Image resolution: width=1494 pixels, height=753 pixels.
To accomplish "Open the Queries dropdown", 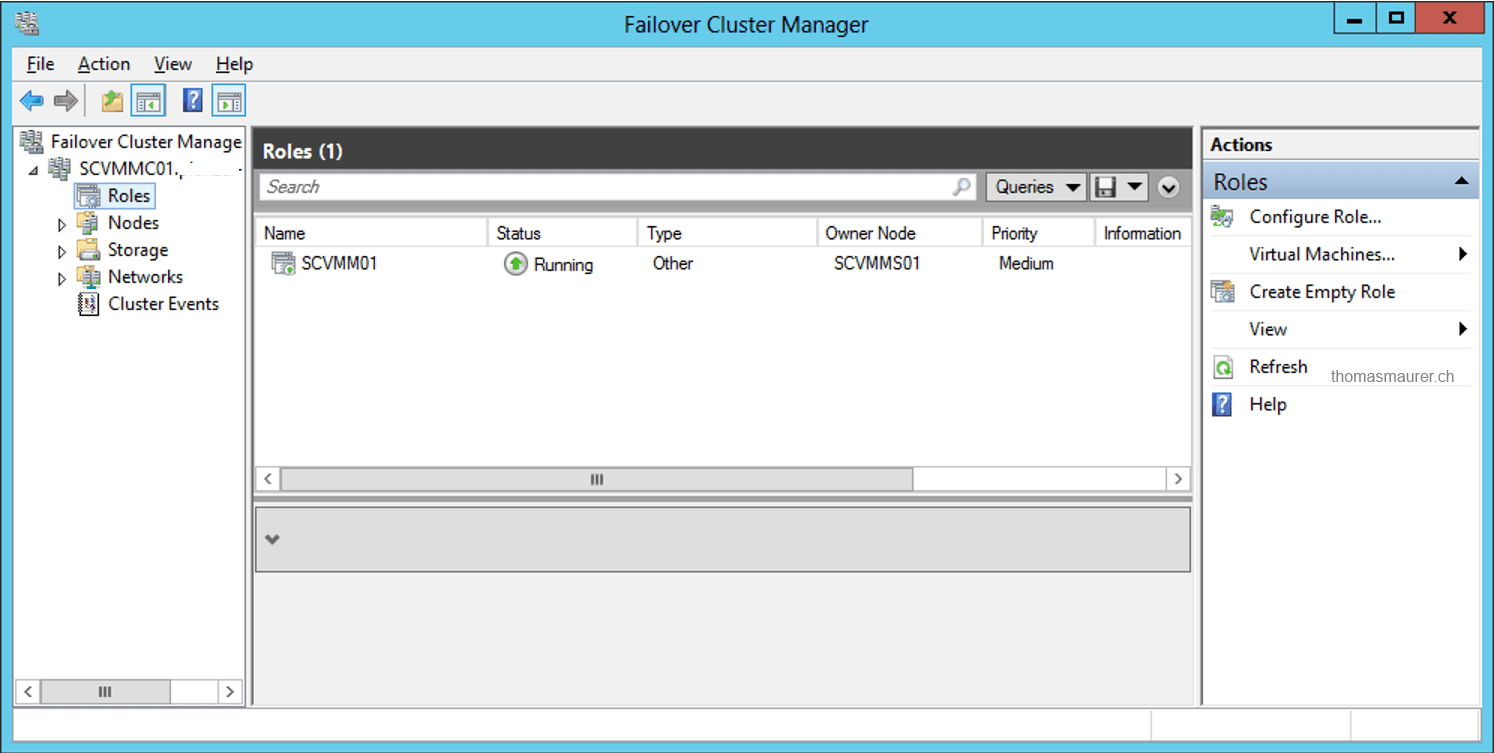I will pyautogui.click(x=1036, y=187).
